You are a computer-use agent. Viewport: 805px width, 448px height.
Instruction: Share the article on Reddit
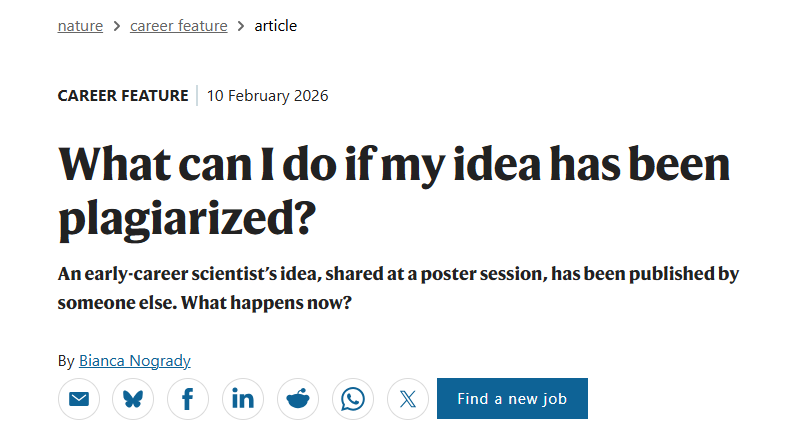tap(298, 399)
